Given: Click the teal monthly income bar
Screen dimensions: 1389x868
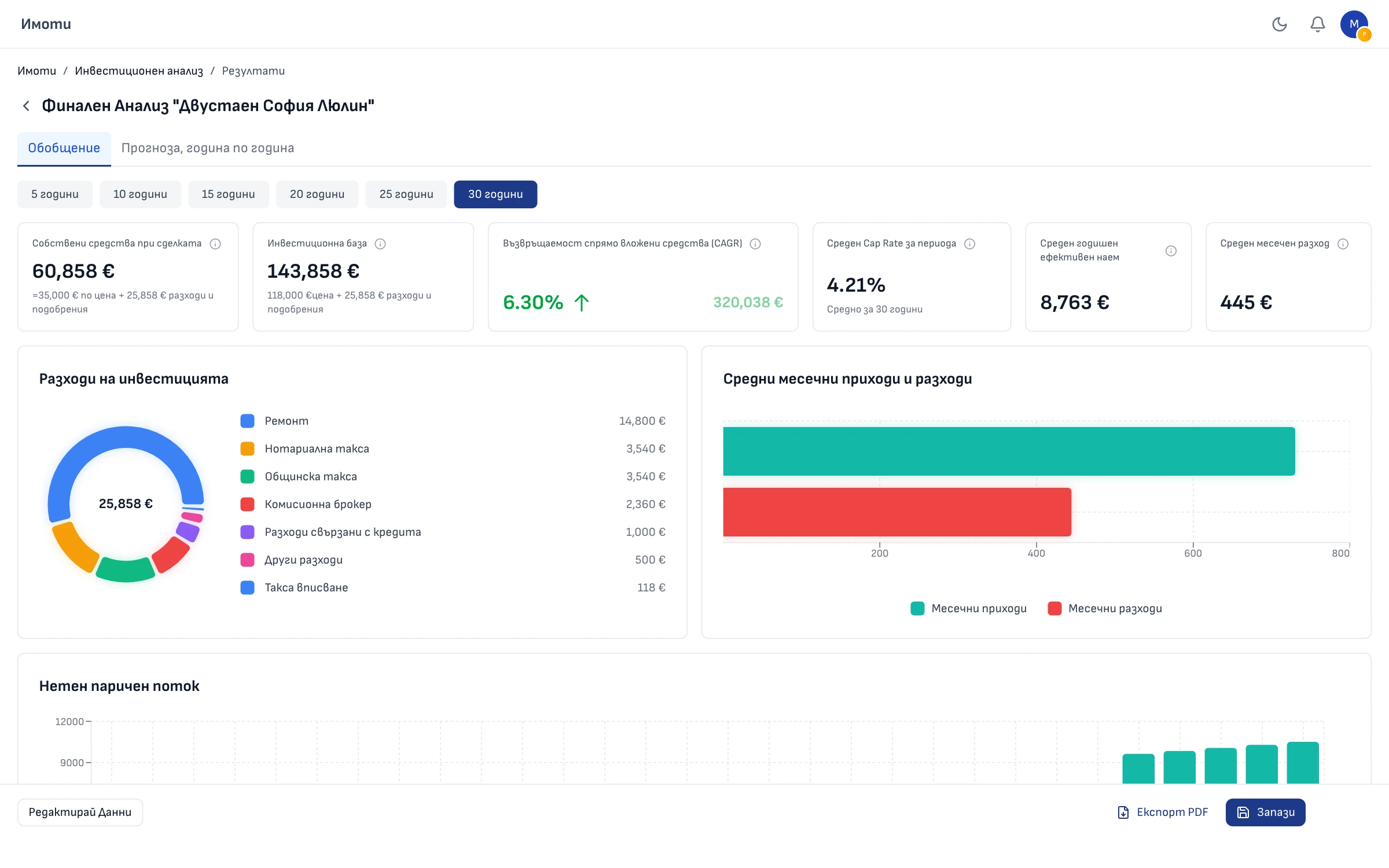Looking at the screenshot, I should tap(1009, 451).
